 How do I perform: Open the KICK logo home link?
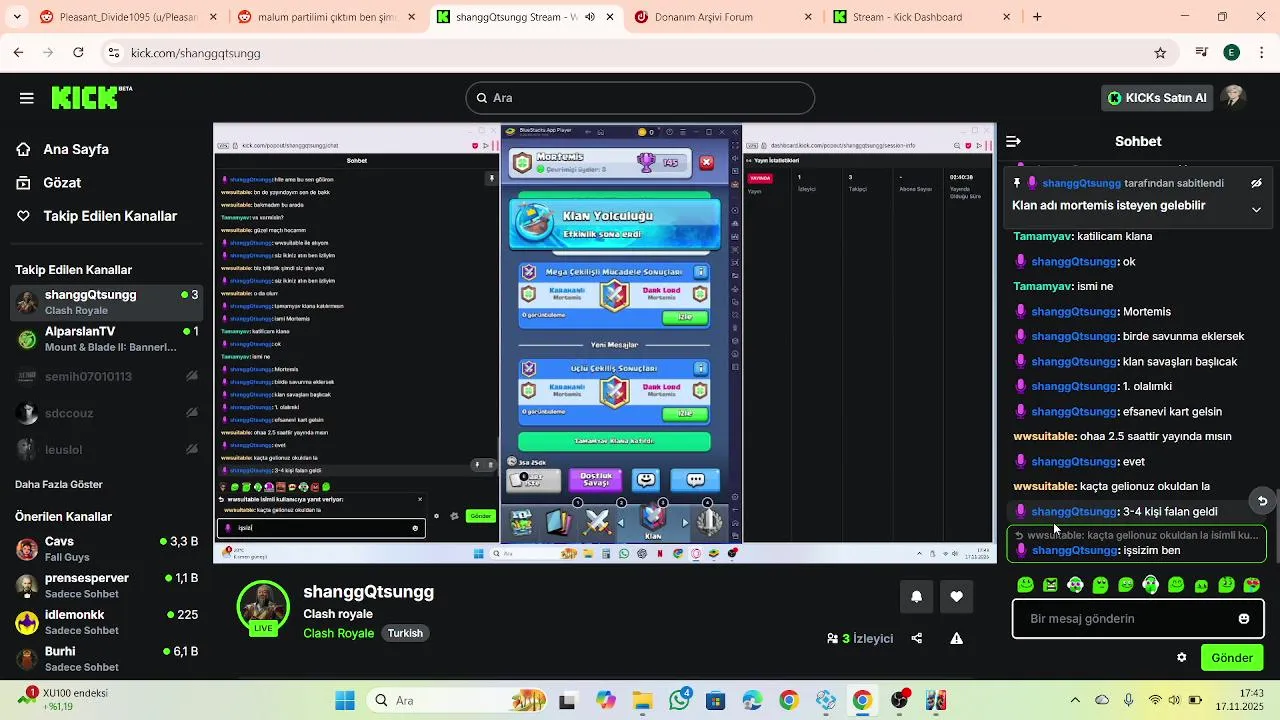91,97
